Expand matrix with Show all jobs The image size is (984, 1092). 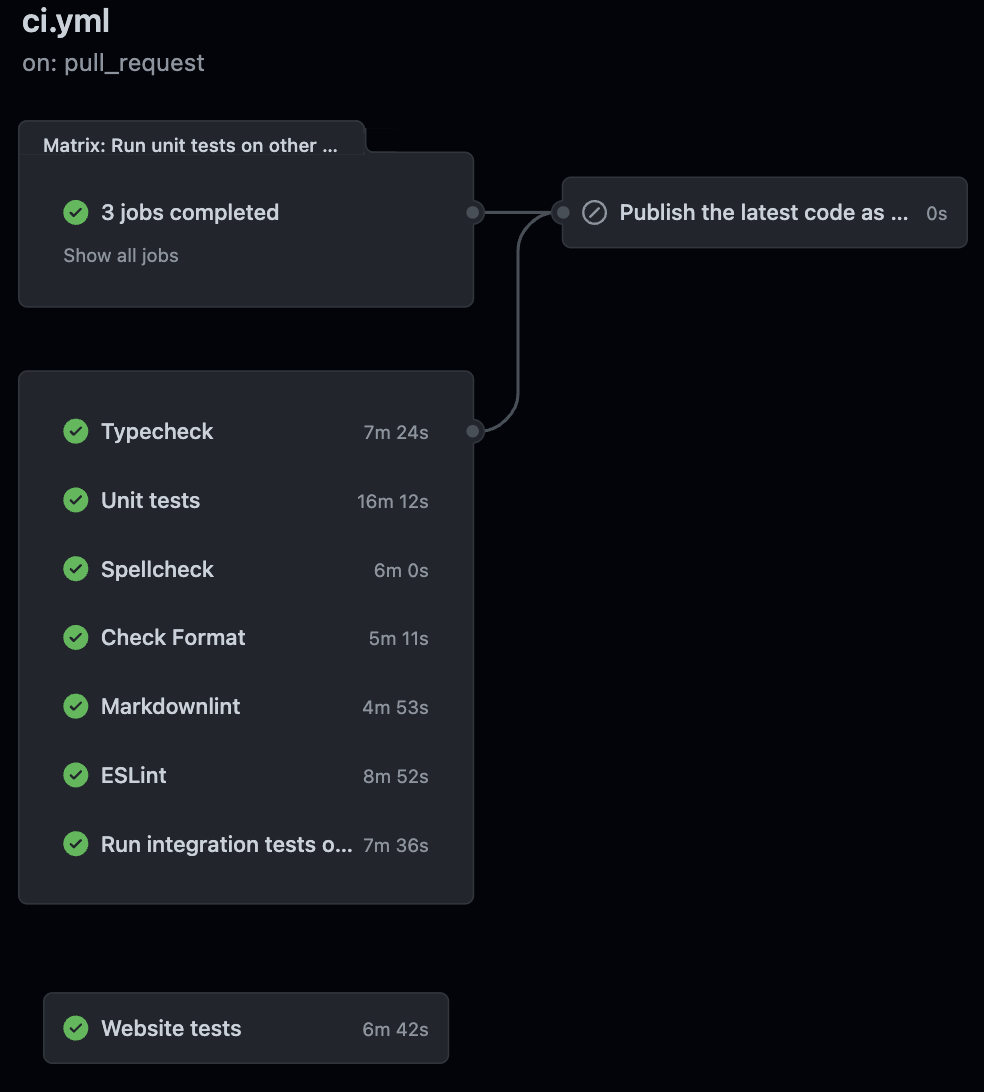coord(121,255)
